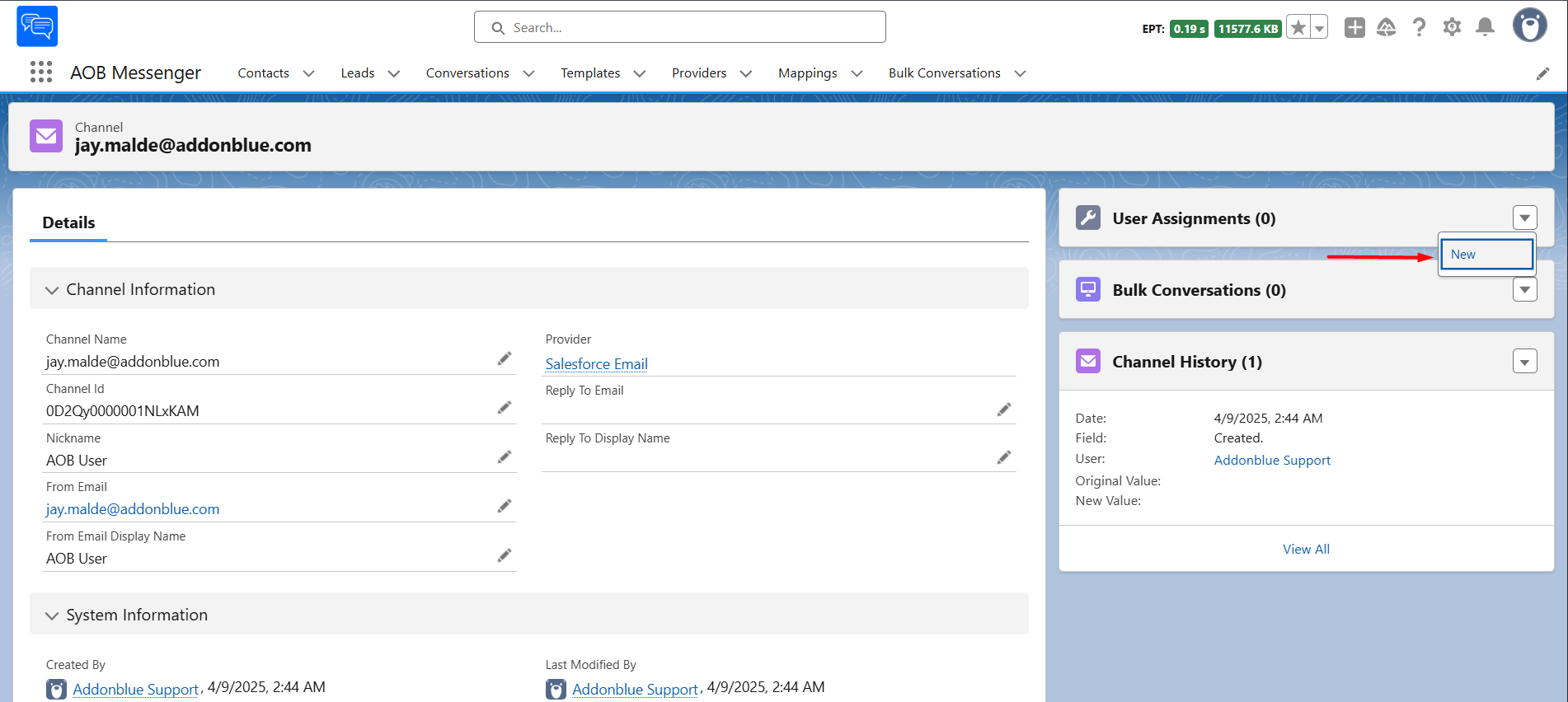The height and width of the screenshot is (702, 1568).
Task: Click the favorites star icon
Action: click(1298, 28)
